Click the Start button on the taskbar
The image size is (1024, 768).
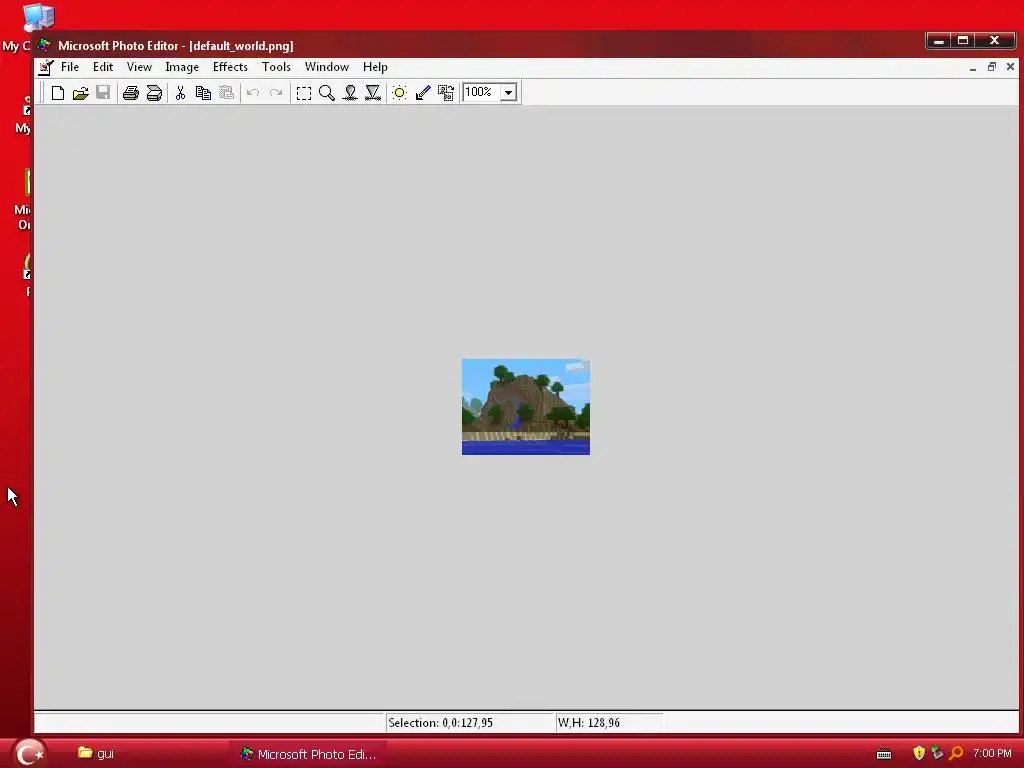pos(29,754)
